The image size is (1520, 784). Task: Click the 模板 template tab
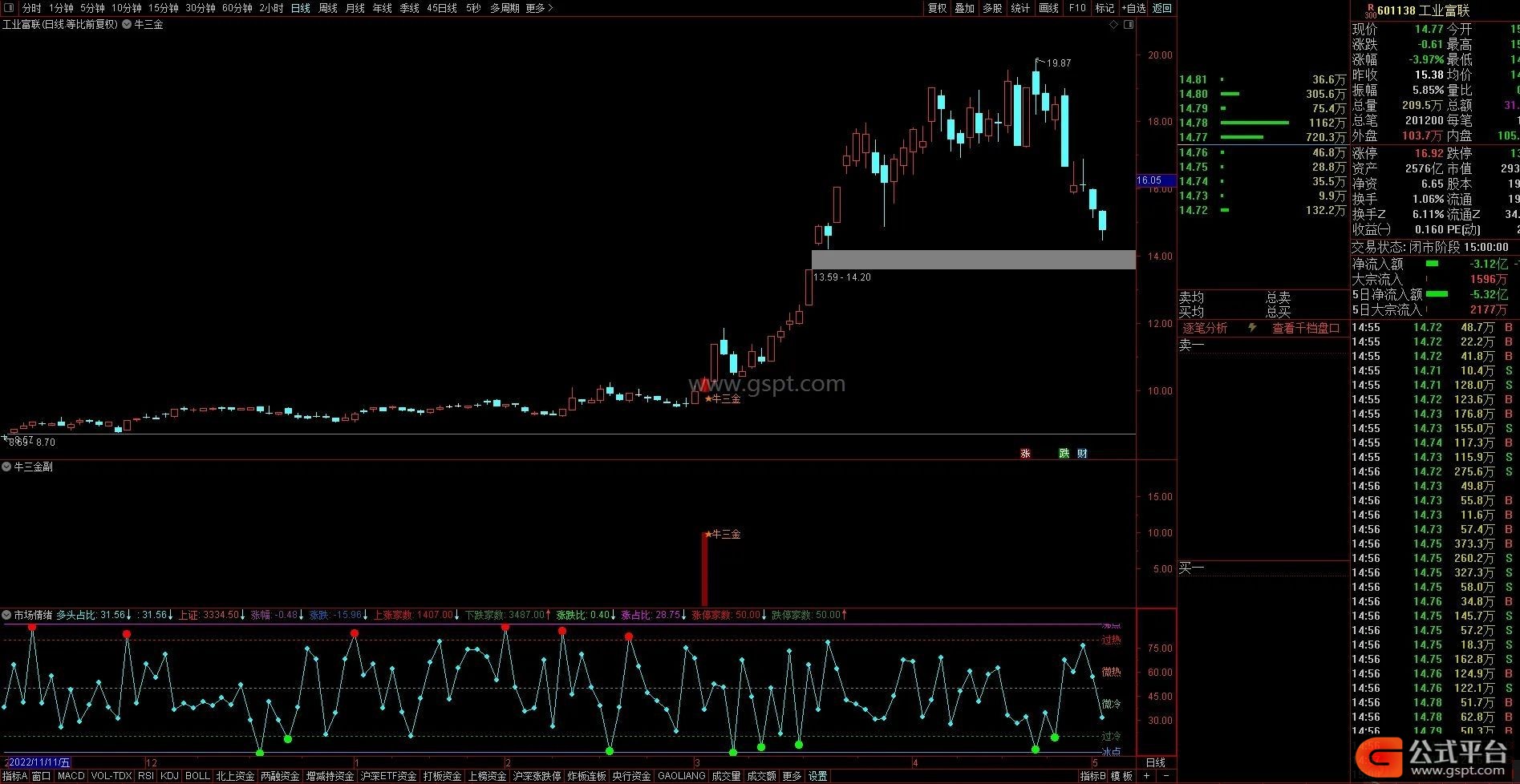point(1121,776)
